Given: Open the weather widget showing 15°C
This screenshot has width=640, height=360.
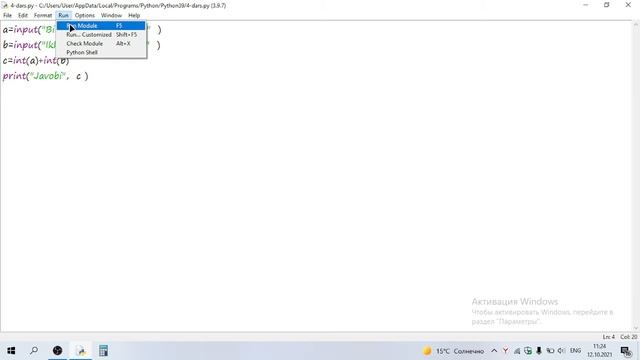Looking at the screenshot, I should pos(453,351).
